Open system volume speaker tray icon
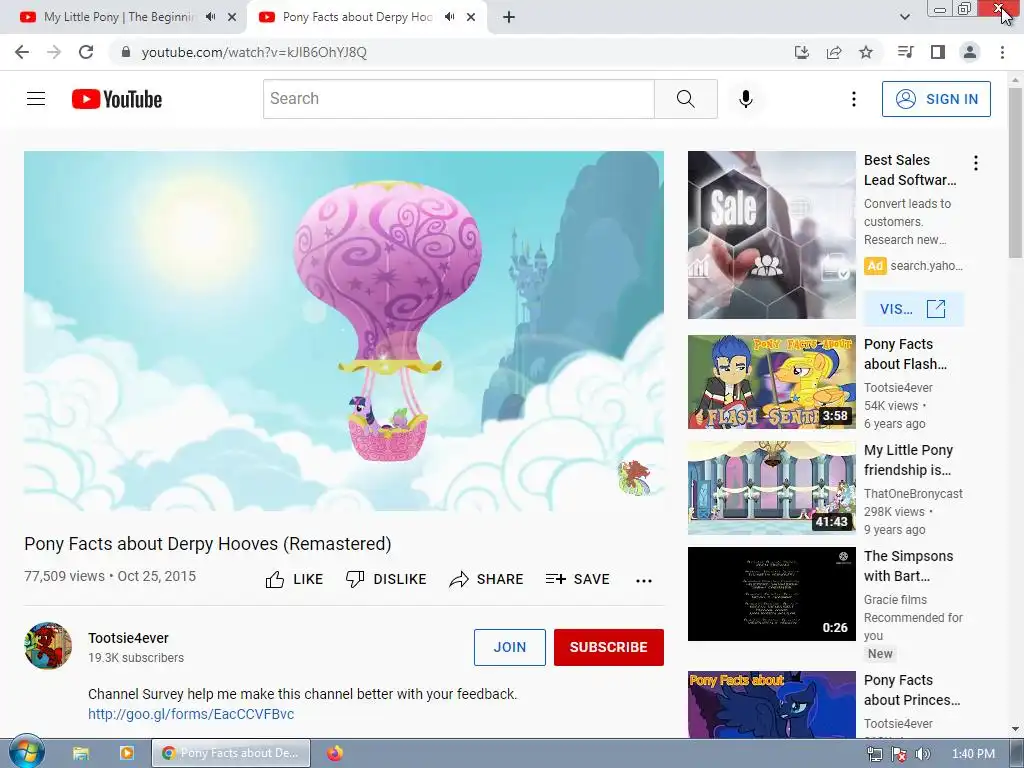Image resolution: width=1024 pixels, height=768 pixels. pyautogui.click(x=923, y=754)
